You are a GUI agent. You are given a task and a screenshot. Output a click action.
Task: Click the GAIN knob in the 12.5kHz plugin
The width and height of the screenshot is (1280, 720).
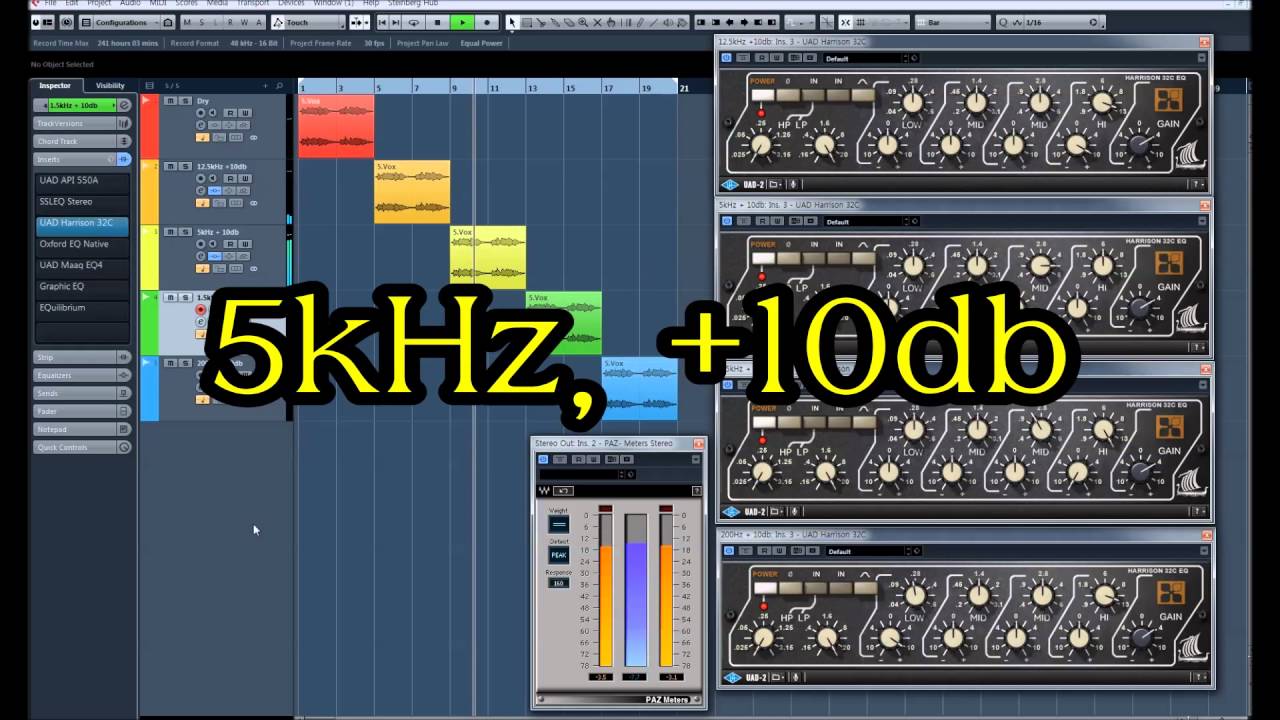1139,147
